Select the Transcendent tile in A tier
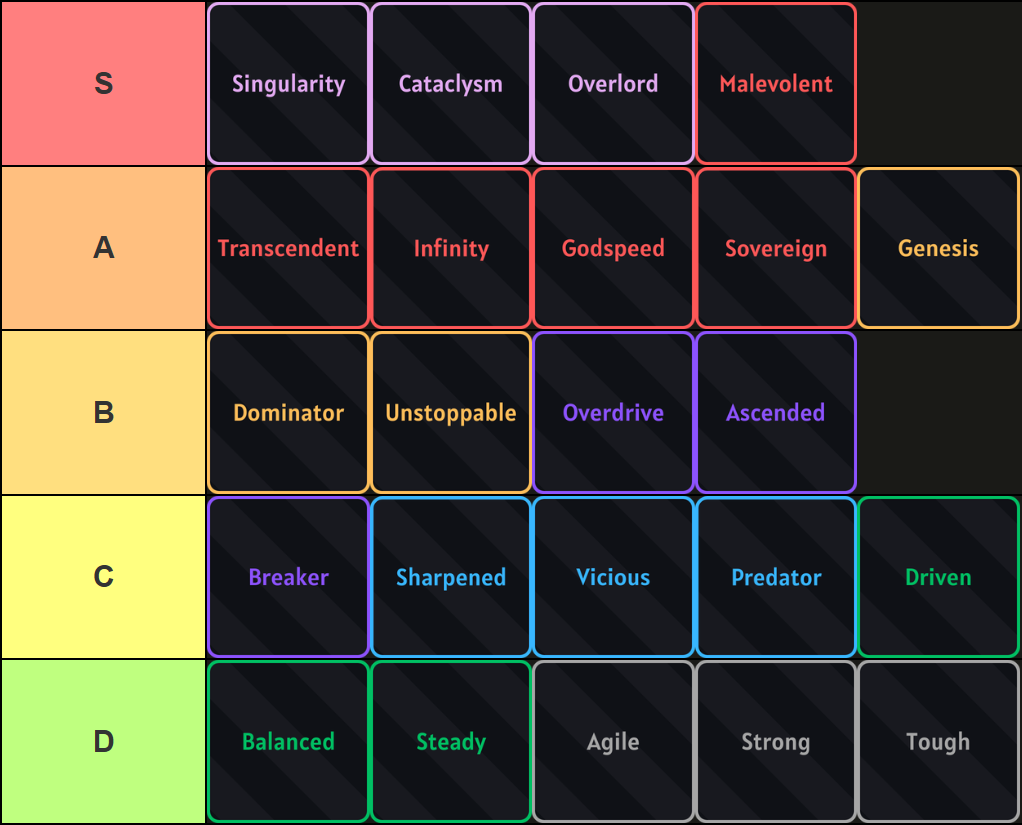Screen dimensions: 1022x825 (288, 248)
